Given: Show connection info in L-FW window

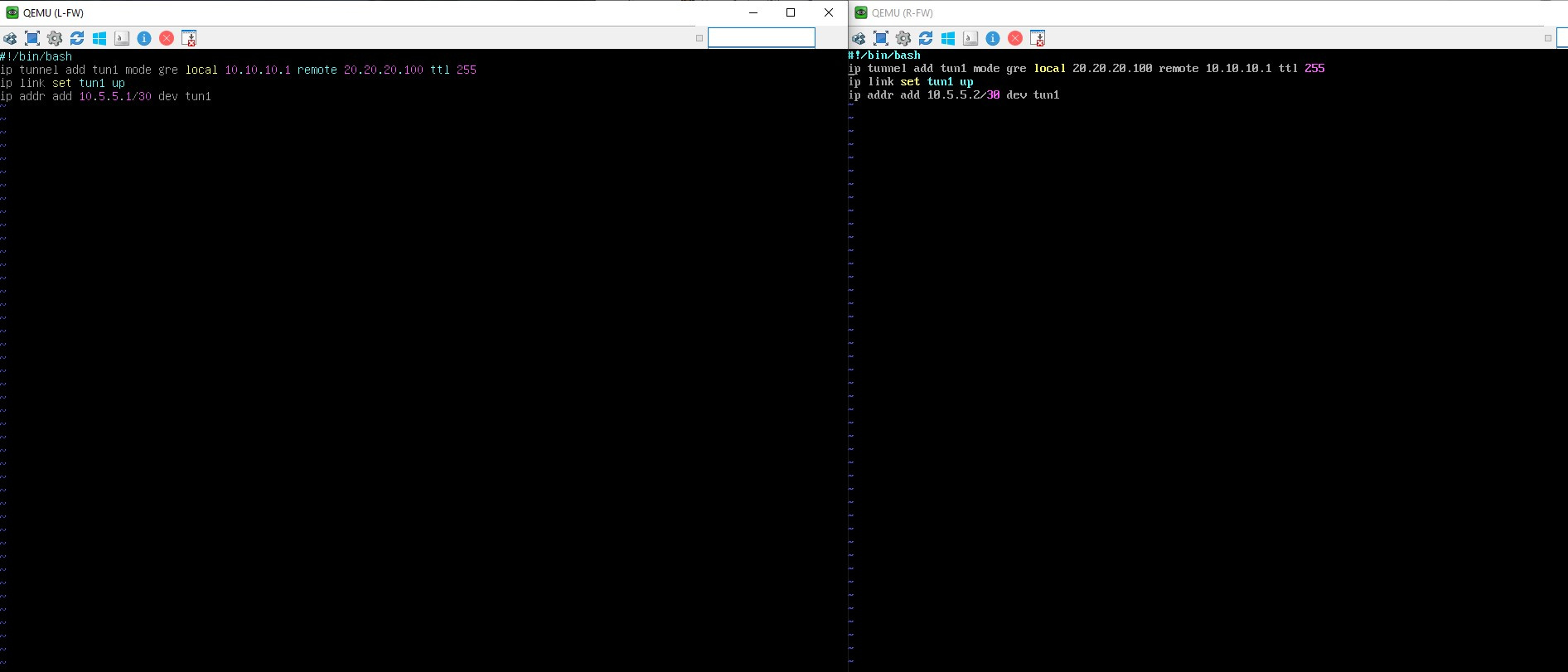Looking at the screenshot, I should (144, 38).
